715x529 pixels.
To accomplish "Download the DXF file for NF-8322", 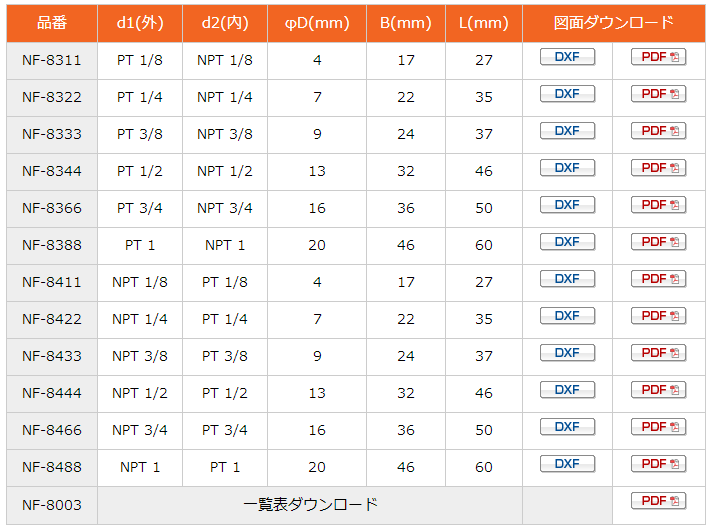I will tap(567, 94).
